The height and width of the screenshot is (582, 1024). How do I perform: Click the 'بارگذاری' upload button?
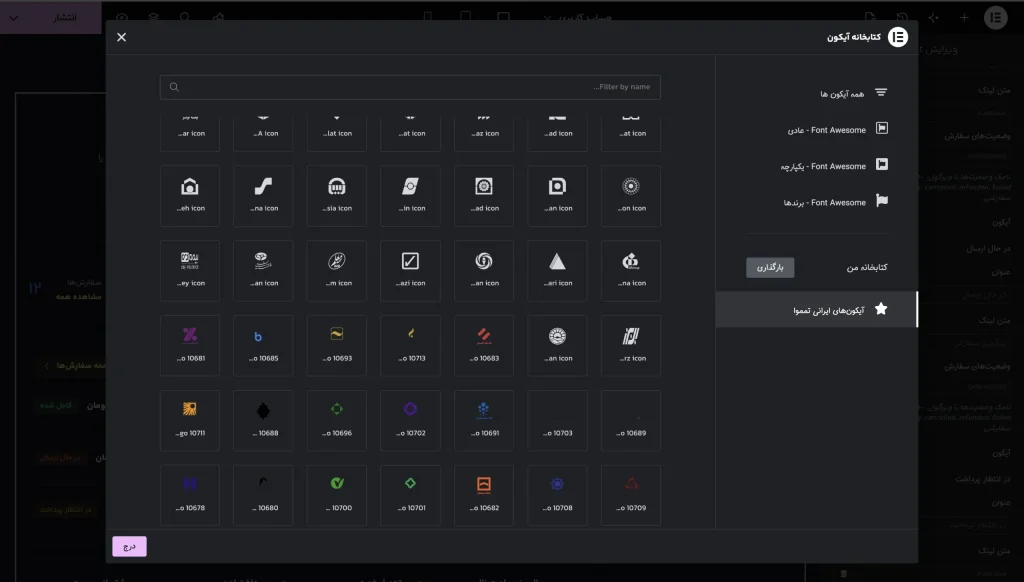click(770, 267)
